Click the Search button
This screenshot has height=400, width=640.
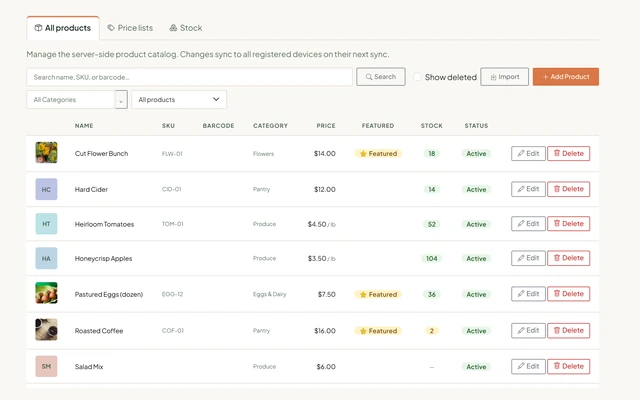pos(381,77)
